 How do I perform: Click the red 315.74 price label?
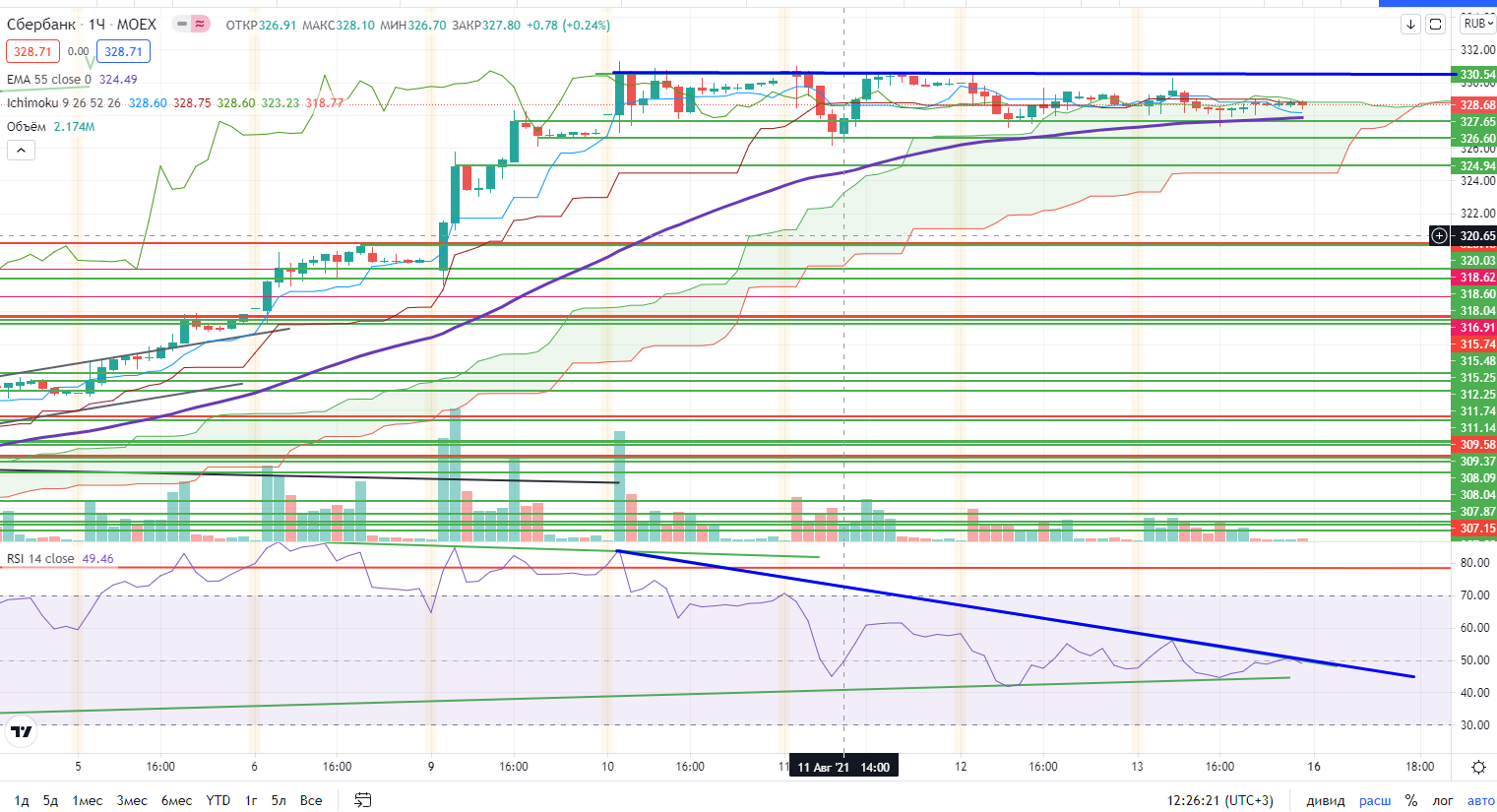(1476, 344)
